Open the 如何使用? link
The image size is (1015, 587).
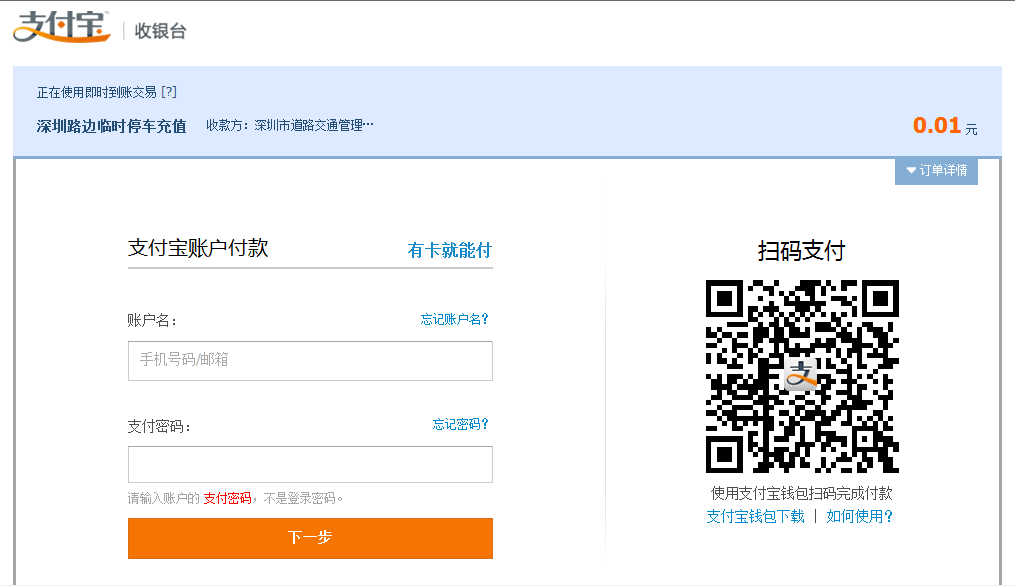coord(860,516)
